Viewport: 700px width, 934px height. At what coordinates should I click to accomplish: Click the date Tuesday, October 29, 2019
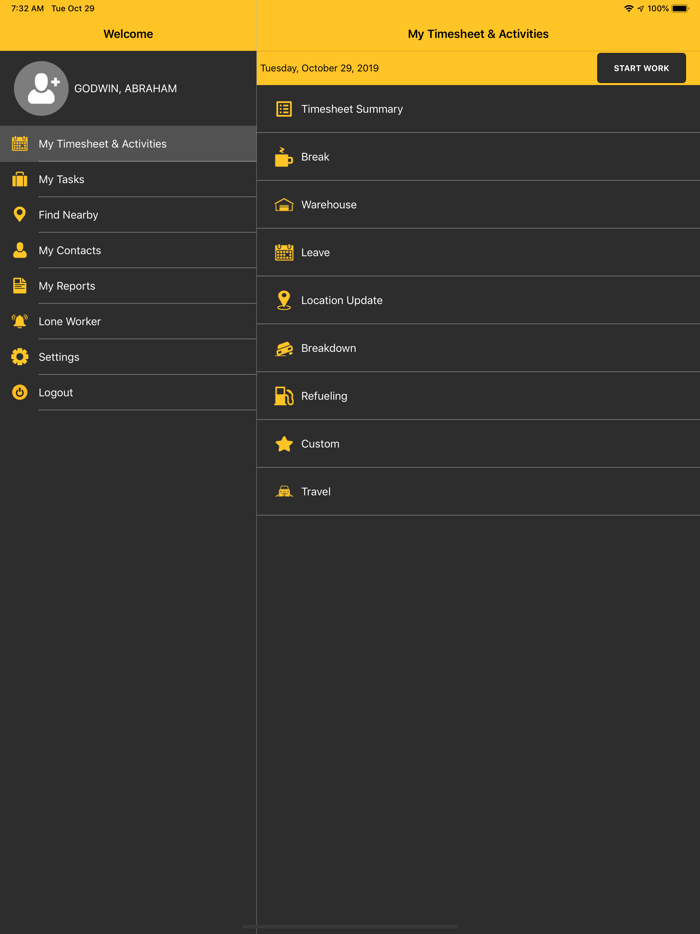pyautogui.click(x=319, y=68)
